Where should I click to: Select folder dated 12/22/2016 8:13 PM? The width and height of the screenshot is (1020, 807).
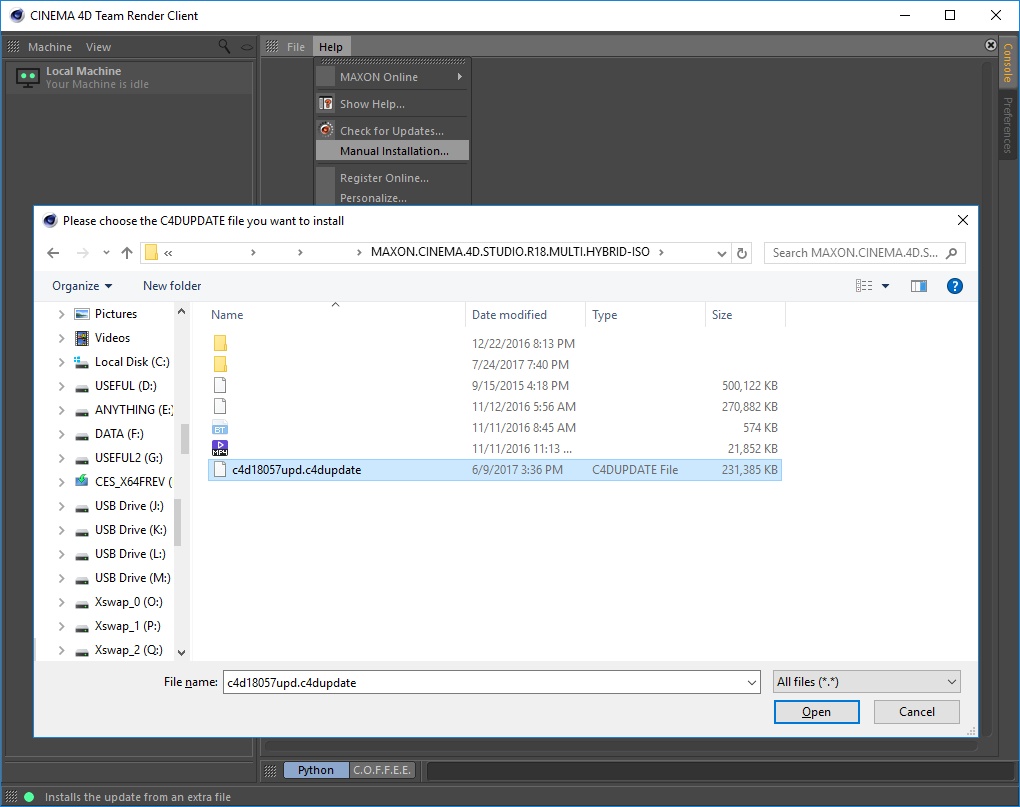pos(220,343)
